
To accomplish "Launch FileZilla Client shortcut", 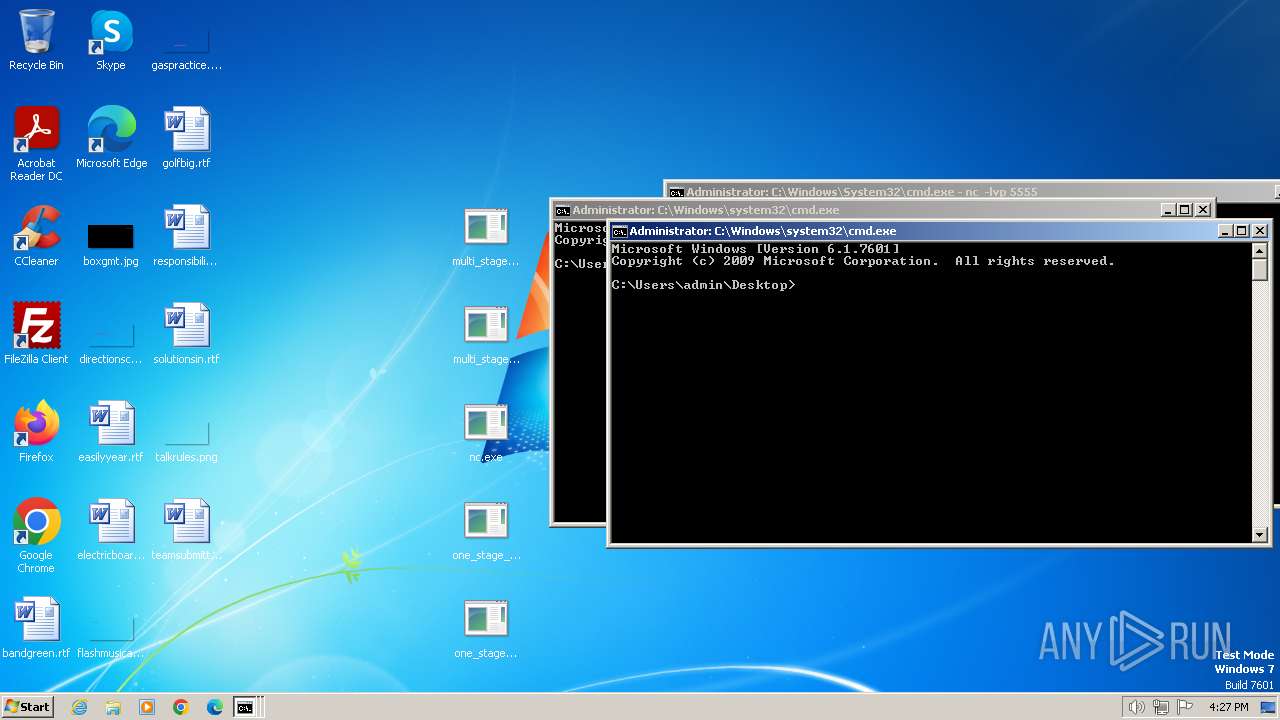I will tap(36, 334).
